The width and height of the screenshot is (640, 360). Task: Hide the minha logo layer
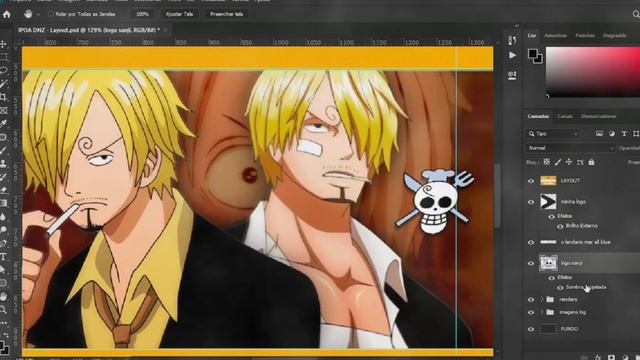click(x=531, y=202)
